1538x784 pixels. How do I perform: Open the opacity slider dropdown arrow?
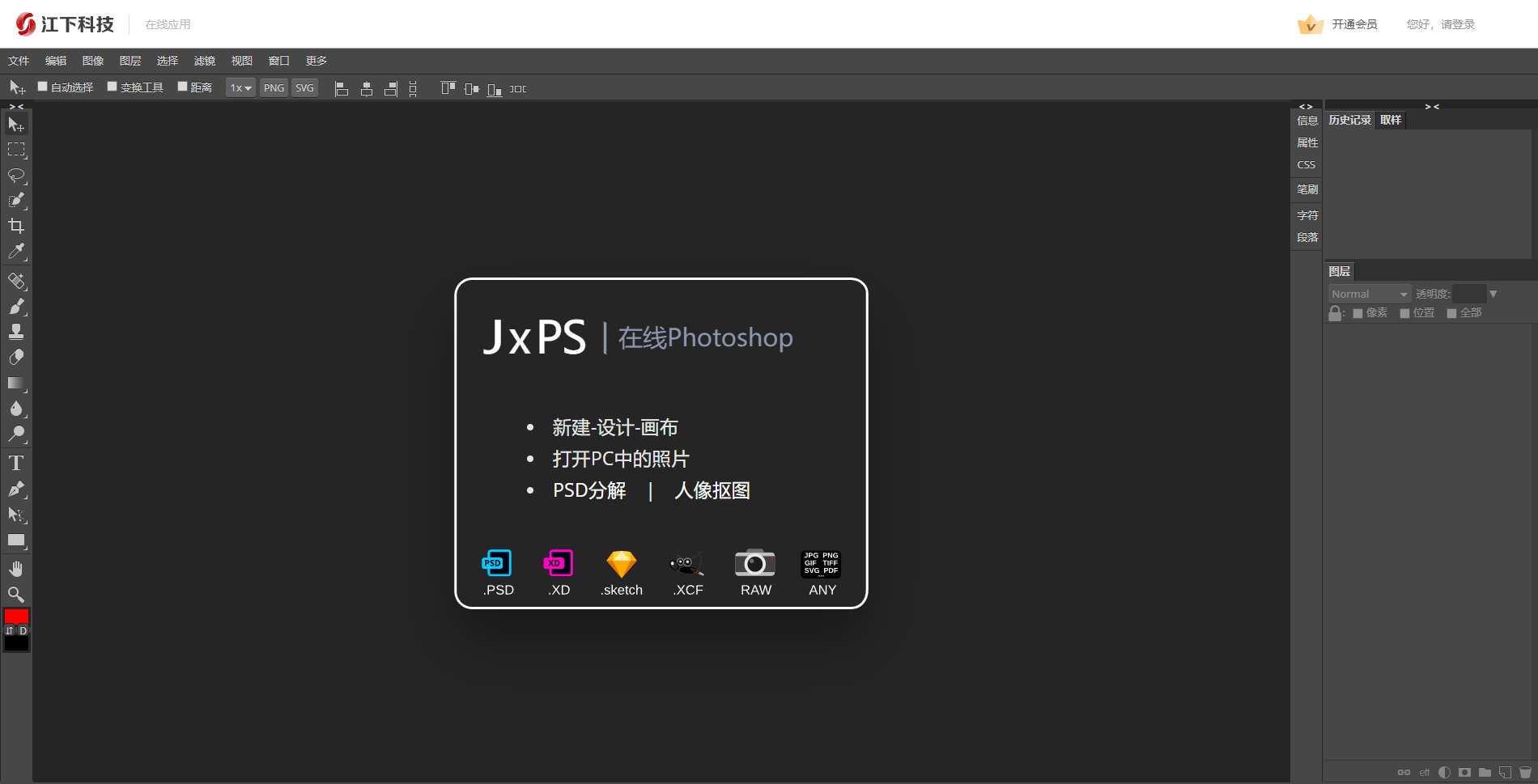click(1493, 294)
